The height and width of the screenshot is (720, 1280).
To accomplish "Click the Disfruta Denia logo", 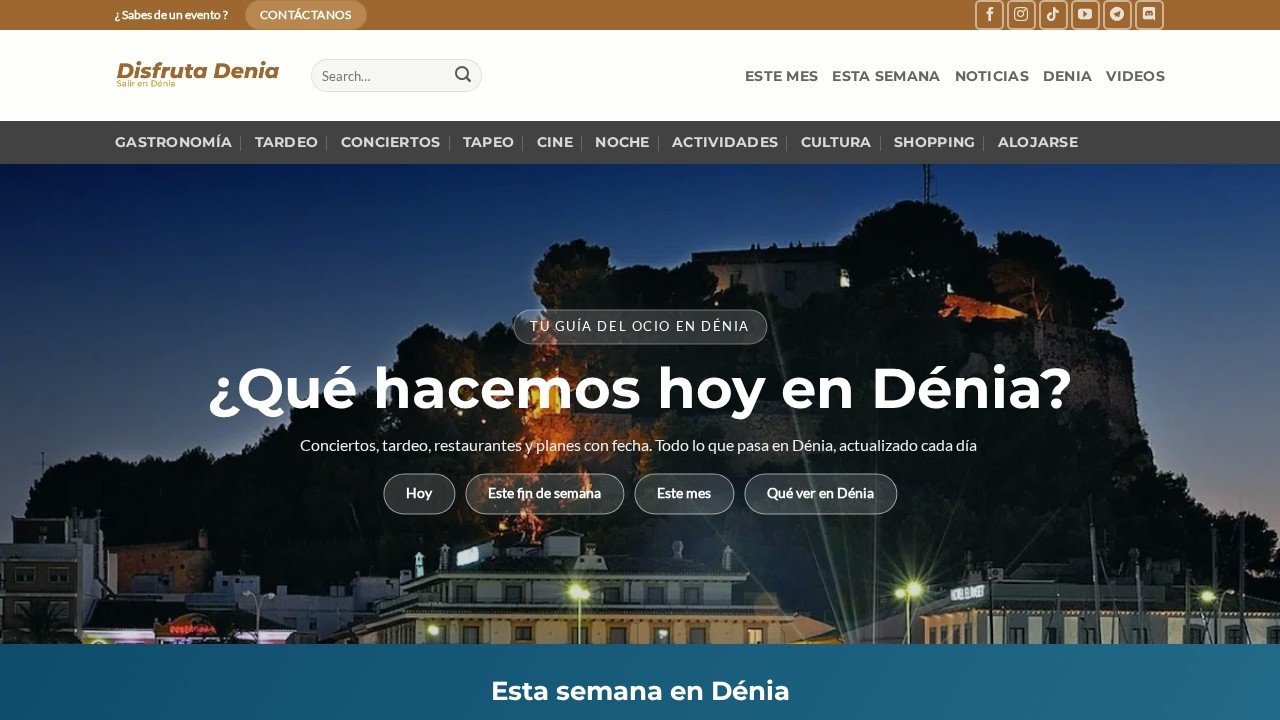I will click(198, 74).
